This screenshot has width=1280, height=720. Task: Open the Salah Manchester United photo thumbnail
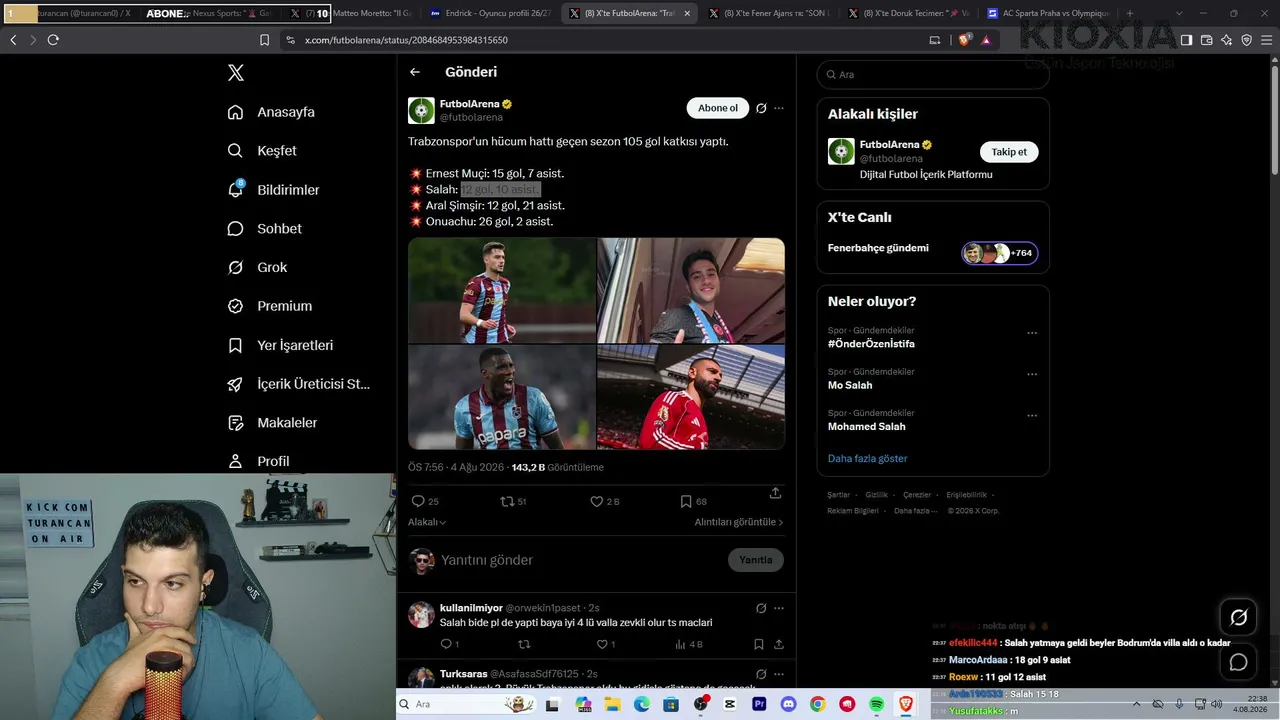click(x=691, y=397)
